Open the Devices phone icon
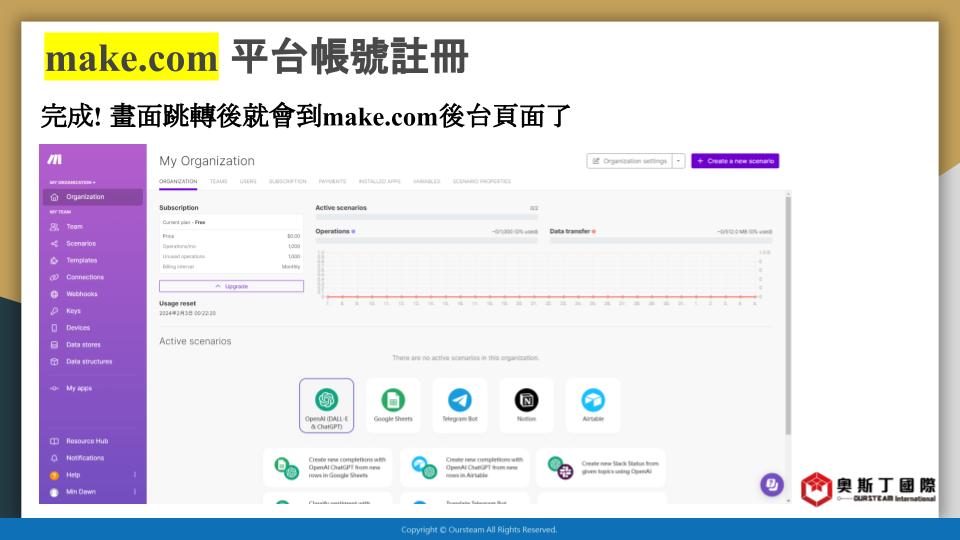The height and width of the screenshot is (540, 960). click(54, 328)
